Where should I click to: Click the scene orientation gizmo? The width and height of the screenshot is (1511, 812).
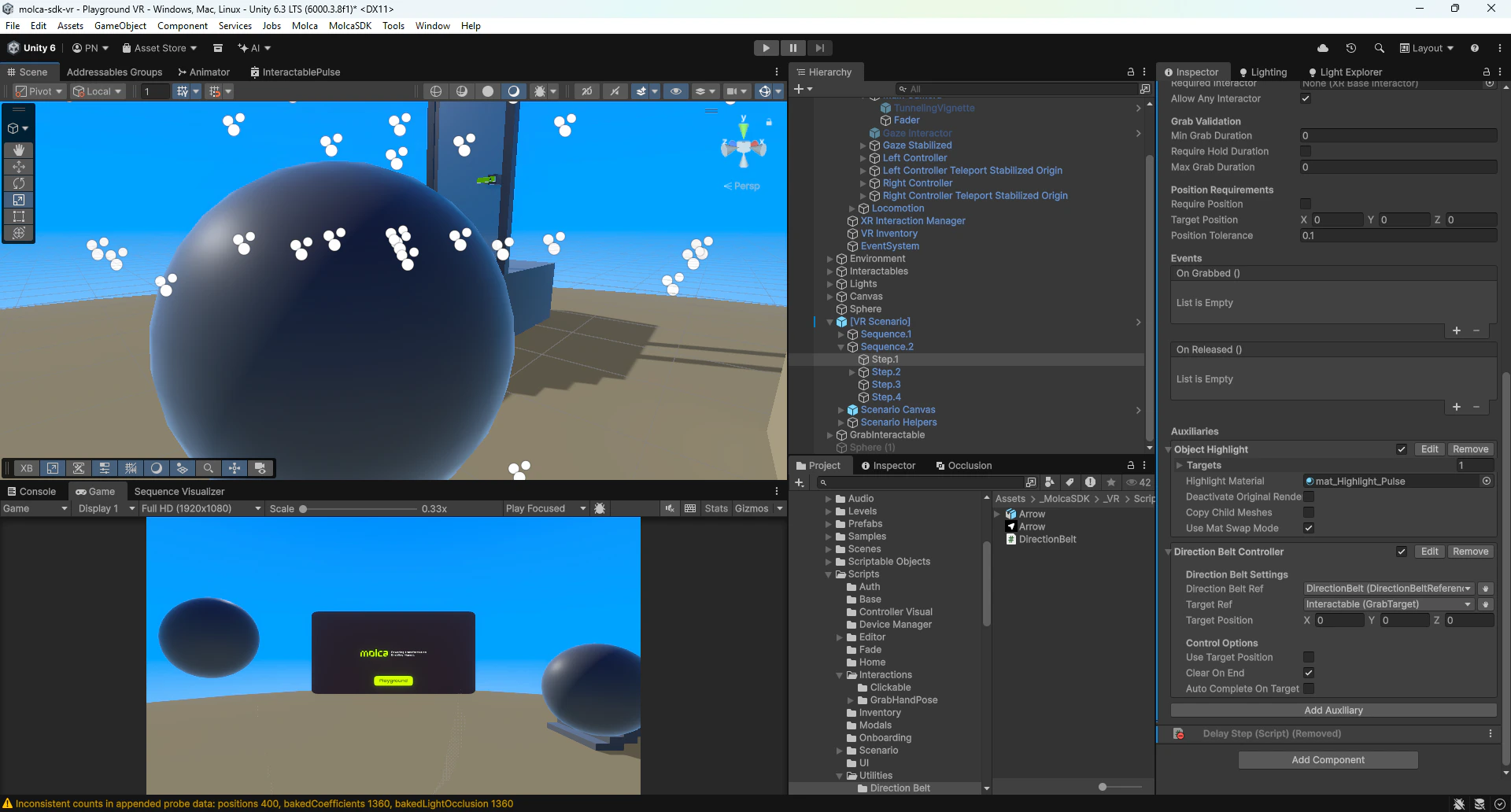point(743,147)
